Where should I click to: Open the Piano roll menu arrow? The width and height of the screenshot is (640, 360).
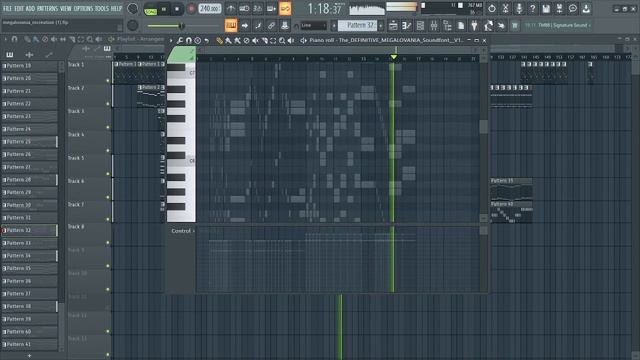tap(171, 40)
